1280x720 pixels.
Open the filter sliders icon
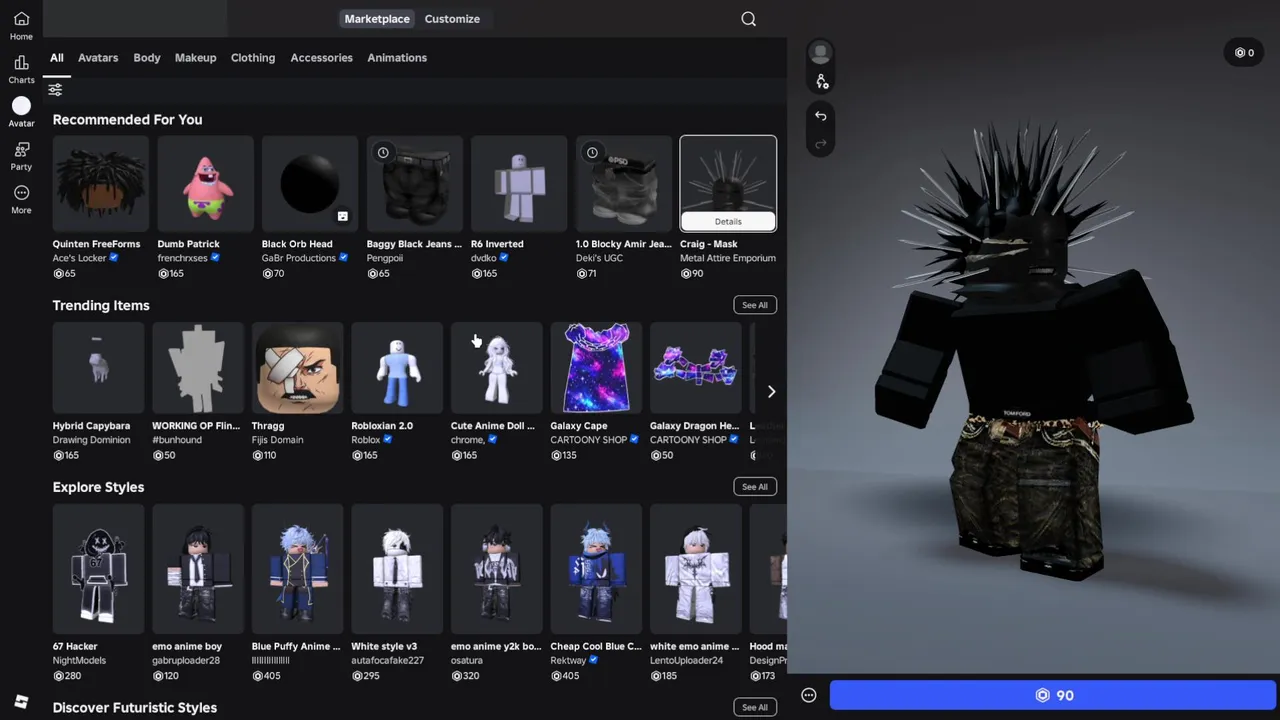pos(55,90)
